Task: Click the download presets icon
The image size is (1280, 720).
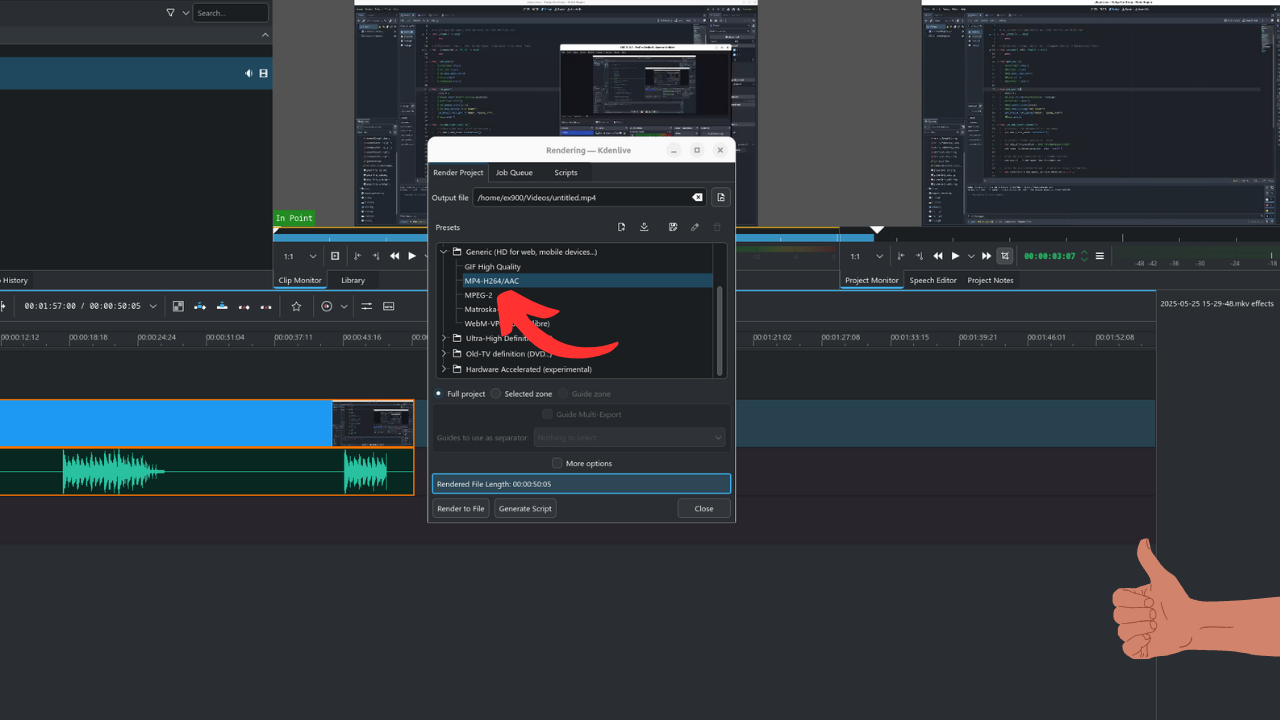Action: [x=644, y=228]
